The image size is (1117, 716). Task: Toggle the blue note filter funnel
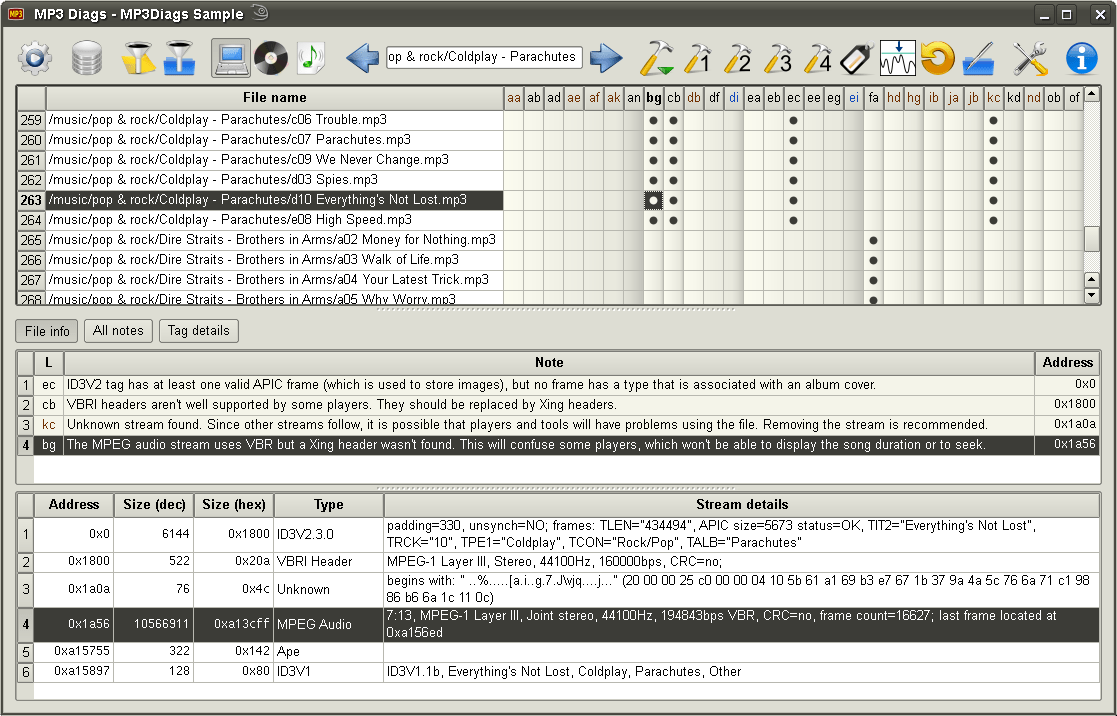(180, 58)
